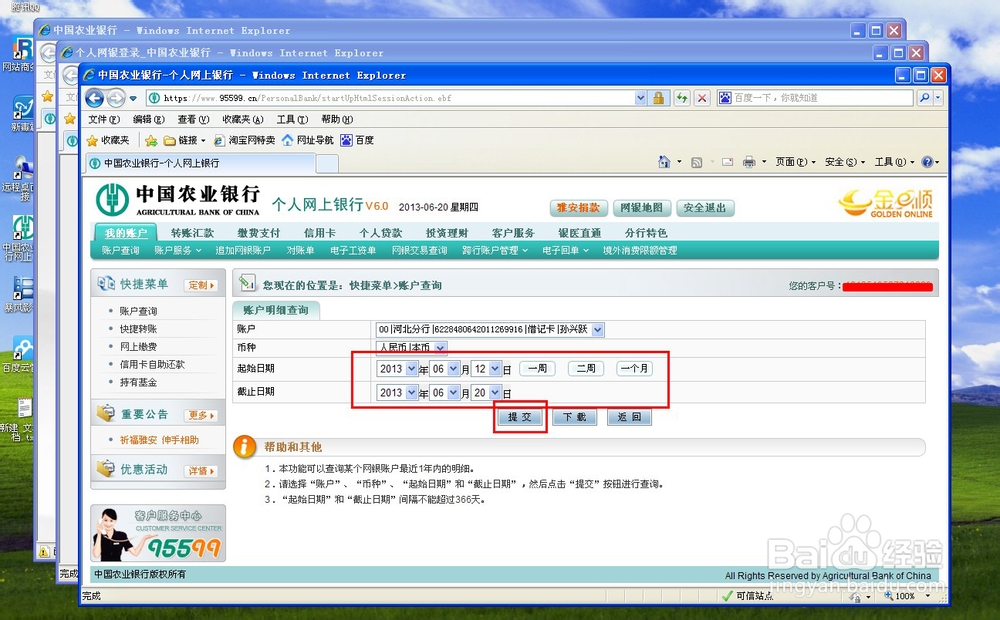Expand the 安全(S) command bar dropdown
The height and width of the screenshot is (620, 1000).
coord(845,162)
